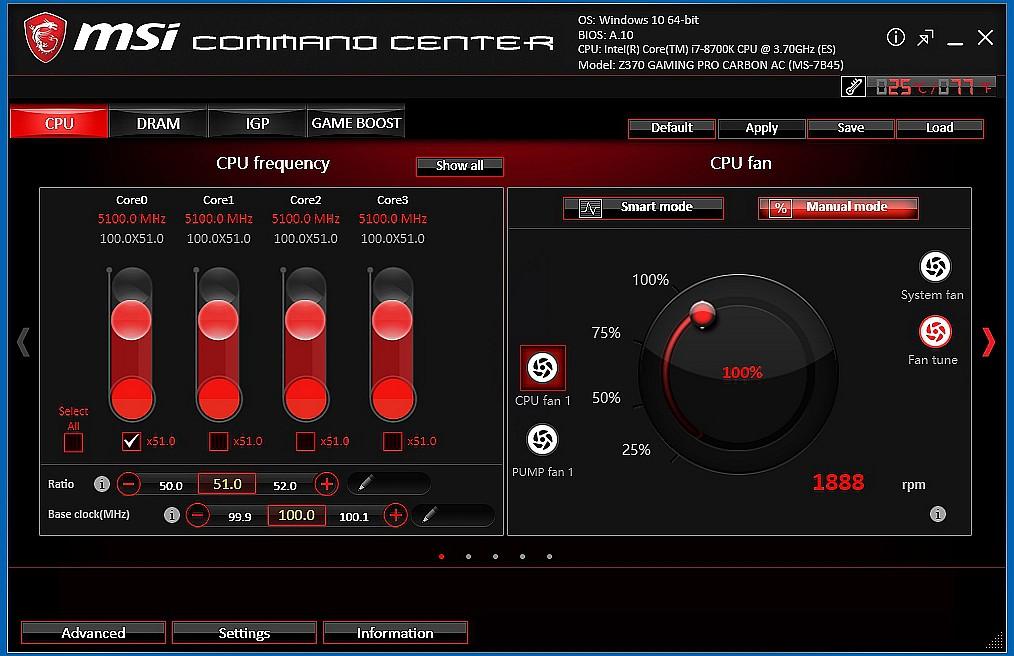The height and width of the screenshot is (656, 1014).
Task: Click the fan speed dial red knob
Action: pyautogui.click(x=702, y=314)
